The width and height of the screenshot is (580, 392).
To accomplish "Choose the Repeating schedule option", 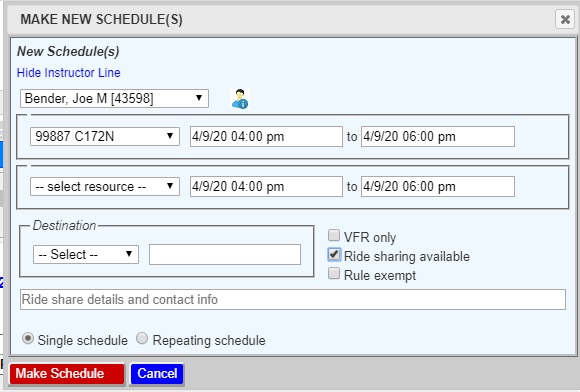I will click(x=142, y=338).
